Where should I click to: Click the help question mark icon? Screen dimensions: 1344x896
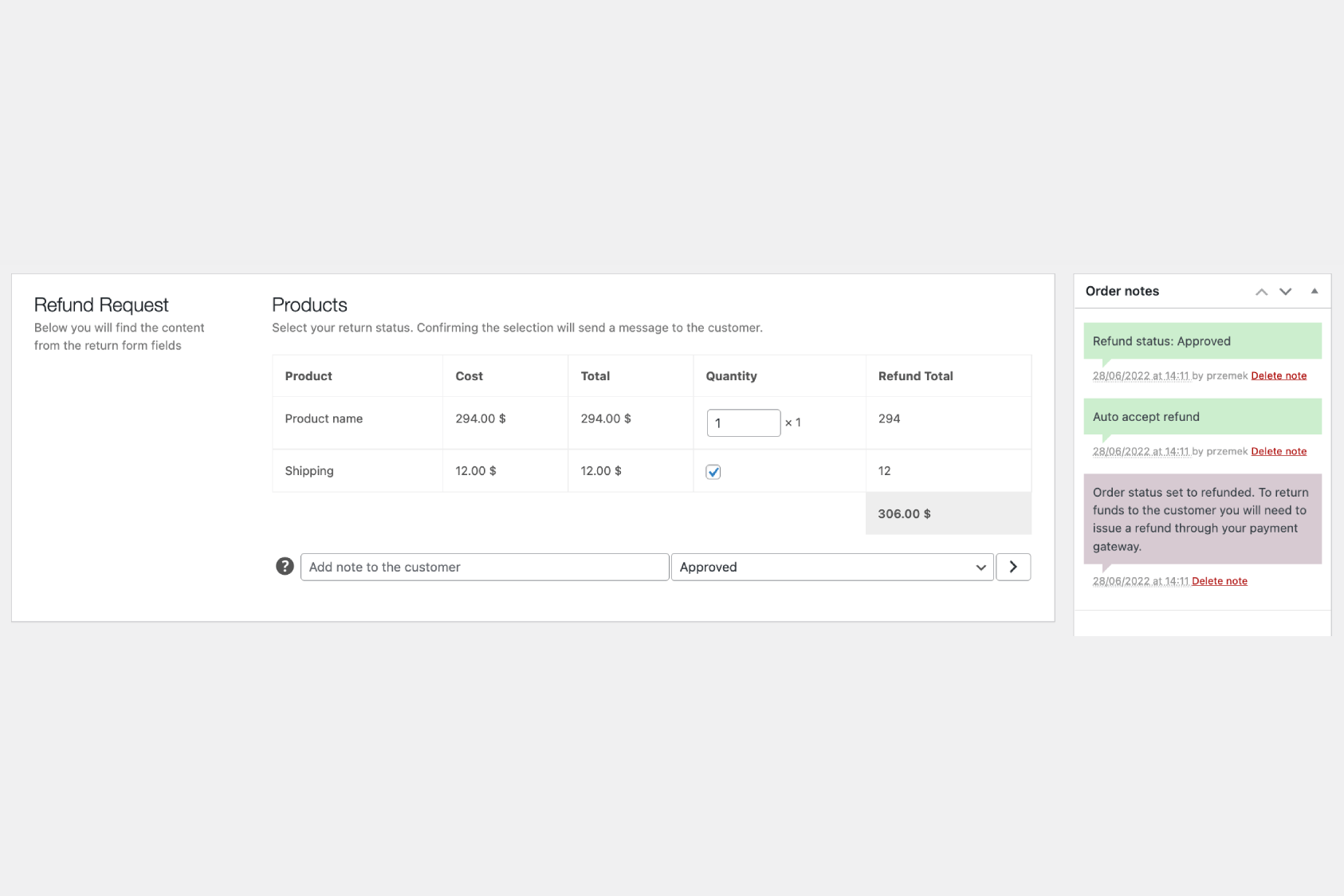285,566
